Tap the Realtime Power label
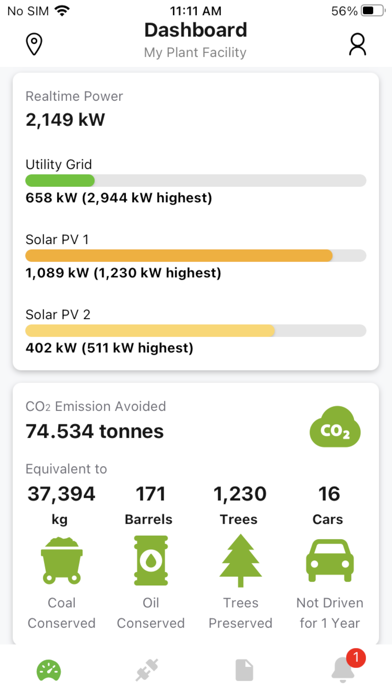Screen dimensions: 392x696 74,96
